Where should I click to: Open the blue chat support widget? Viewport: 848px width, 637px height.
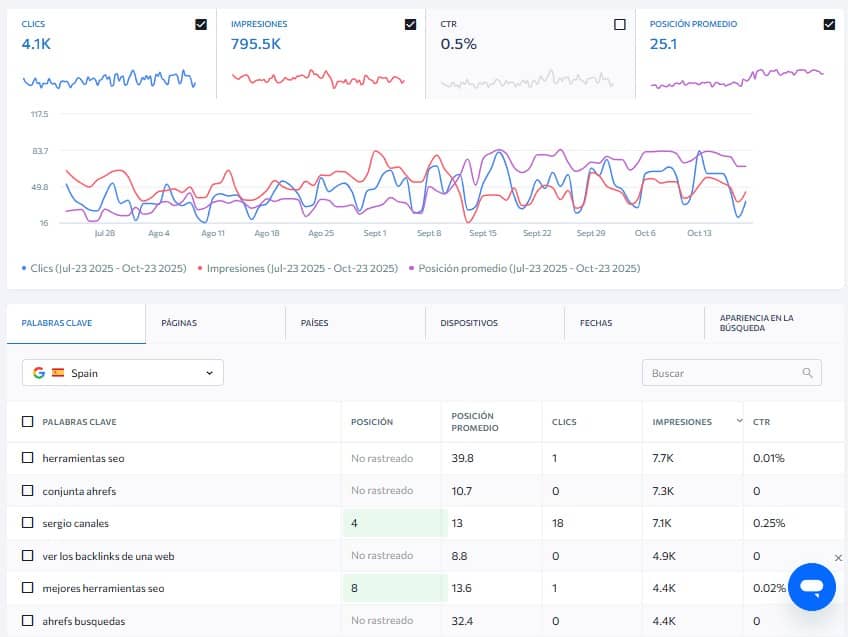(811, 586)
